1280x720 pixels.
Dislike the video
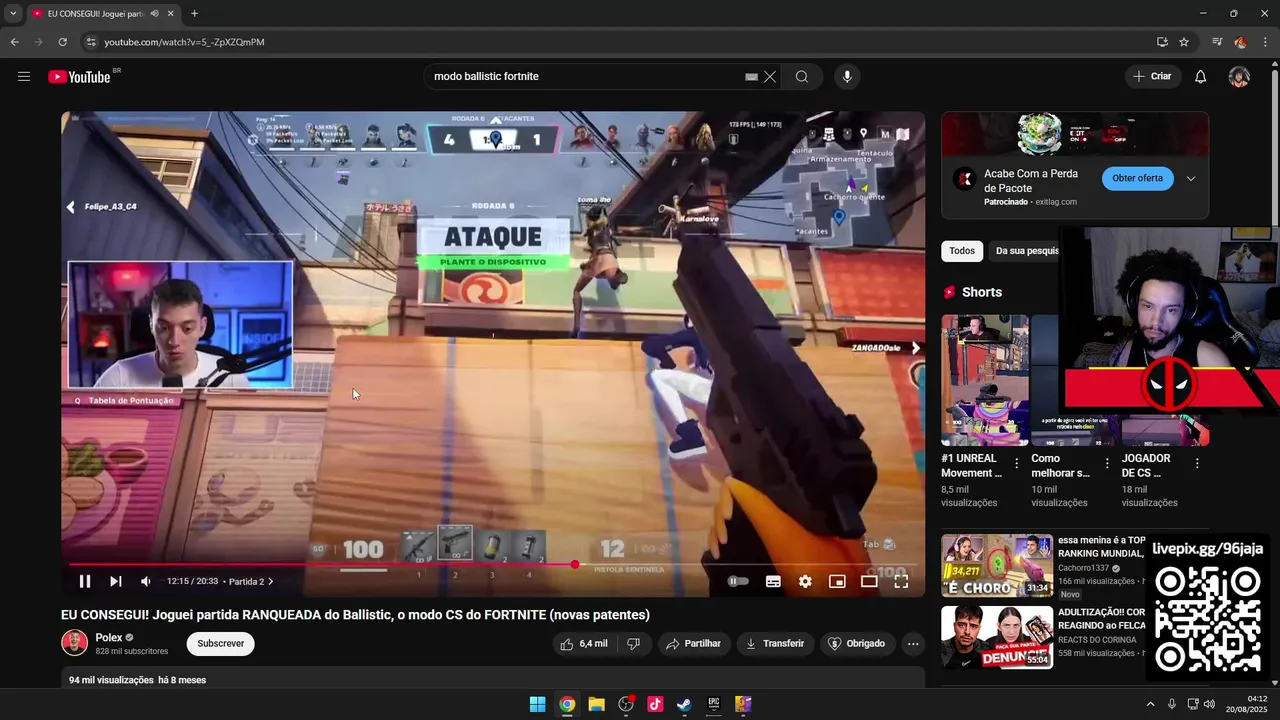(x=633, y=644)
